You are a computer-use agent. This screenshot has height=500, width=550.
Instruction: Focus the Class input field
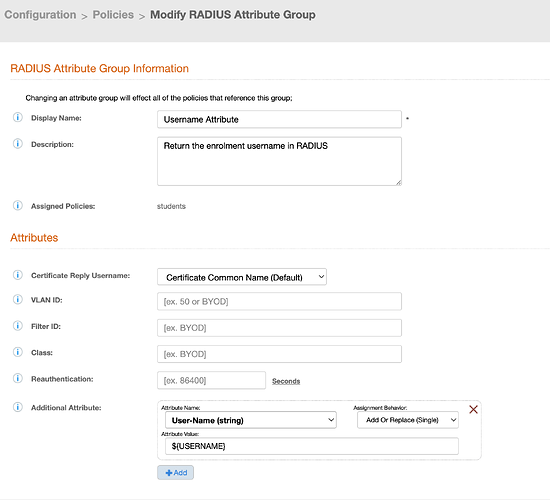(279, 354)
